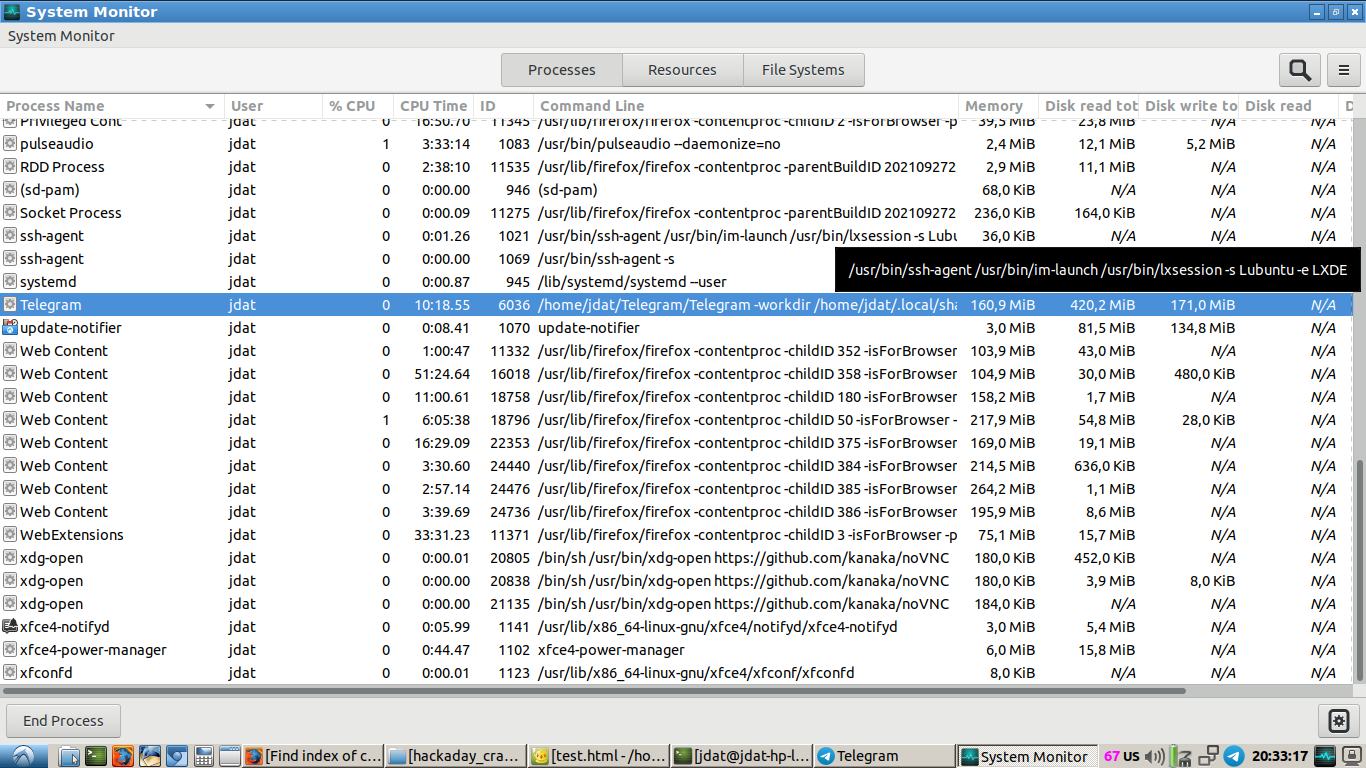Sort by Disk read total column header

1089,106
